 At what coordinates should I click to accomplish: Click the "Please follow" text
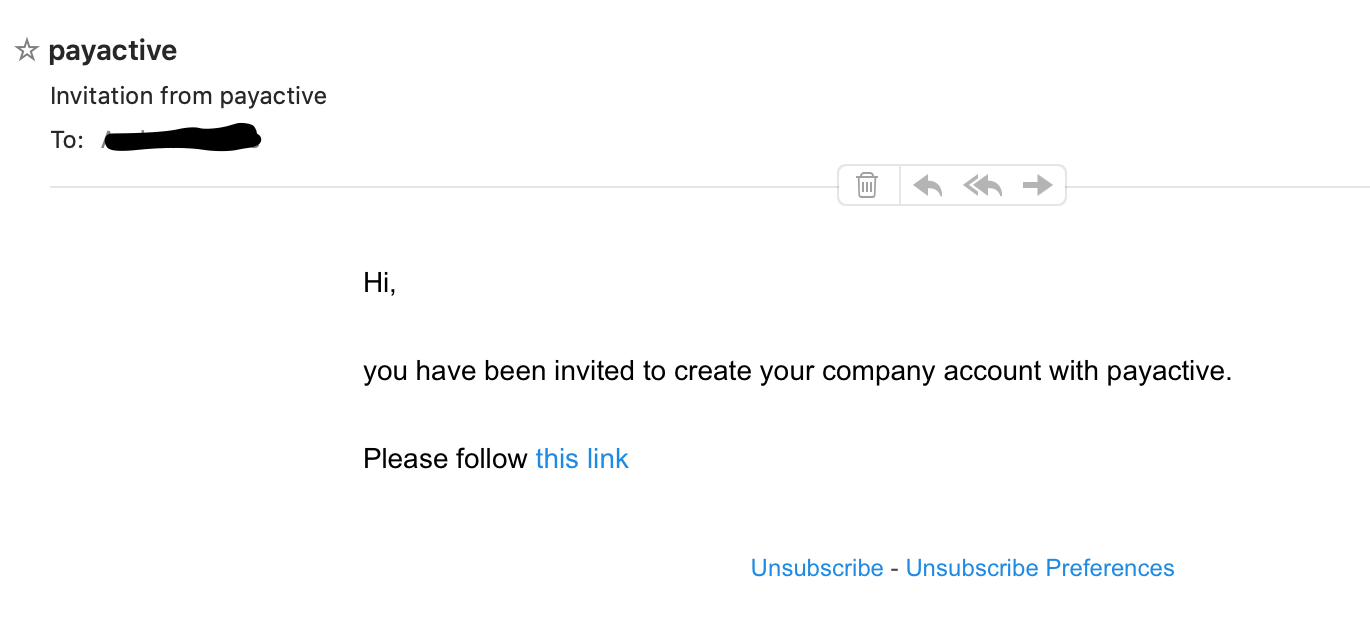pos(445,459)
